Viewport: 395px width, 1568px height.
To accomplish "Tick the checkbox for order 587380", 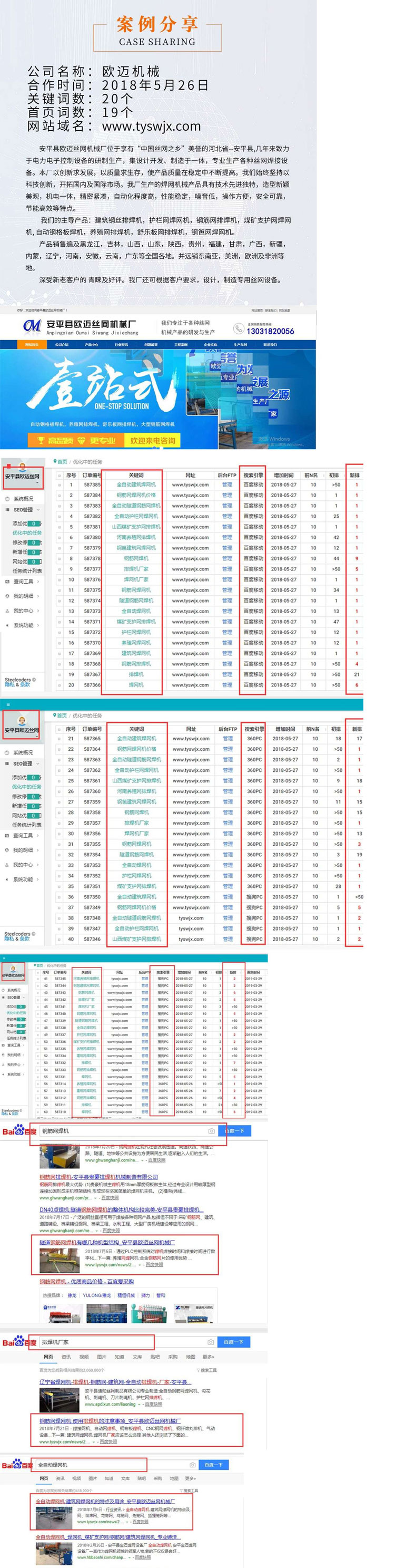I will (59, 537).
